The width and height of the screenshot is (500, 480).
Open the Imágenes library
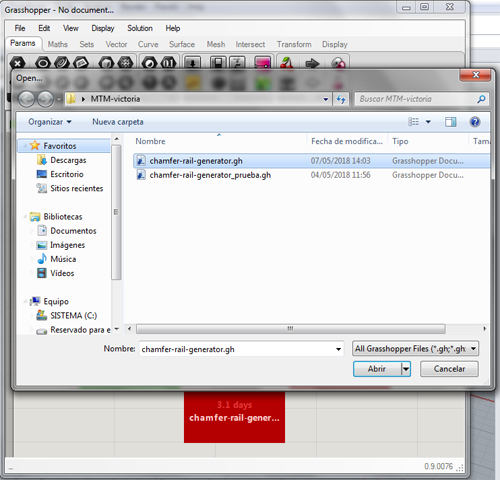(68, 245)
